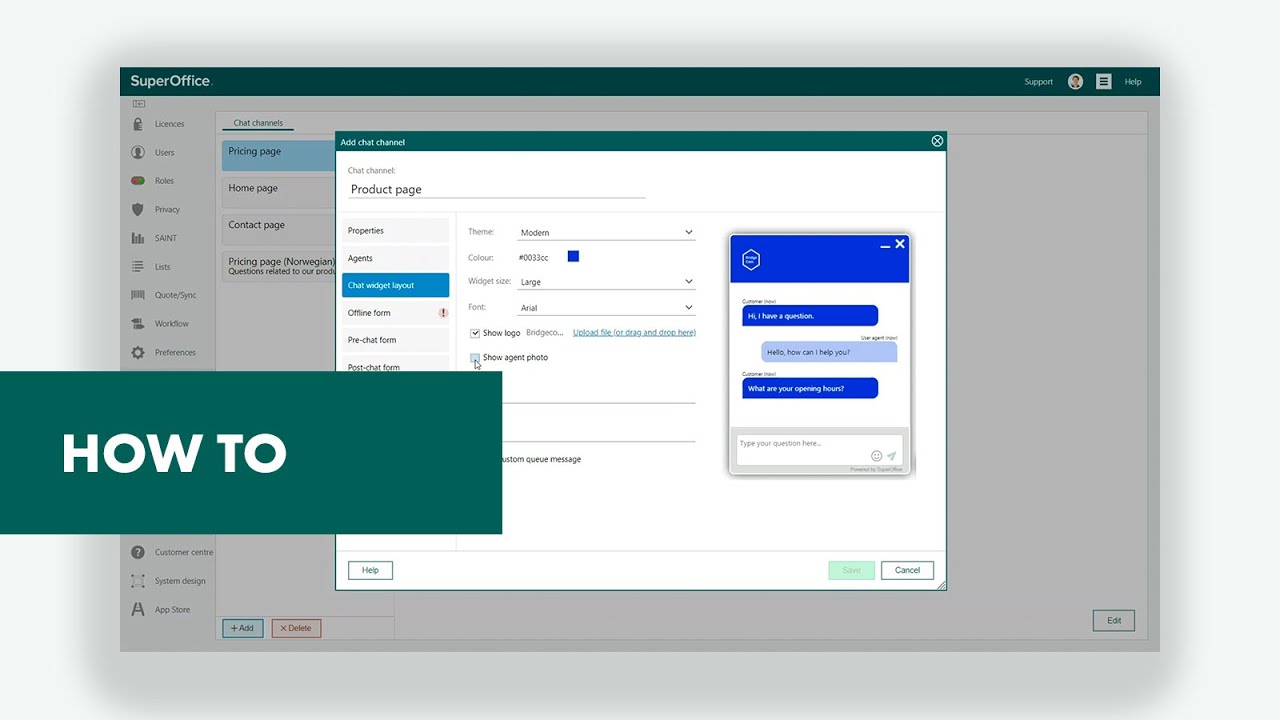Image resolution: width=1280 pixels, height=720 pixels.
Task: Select the Home page channel
Action: coord(278,192)
